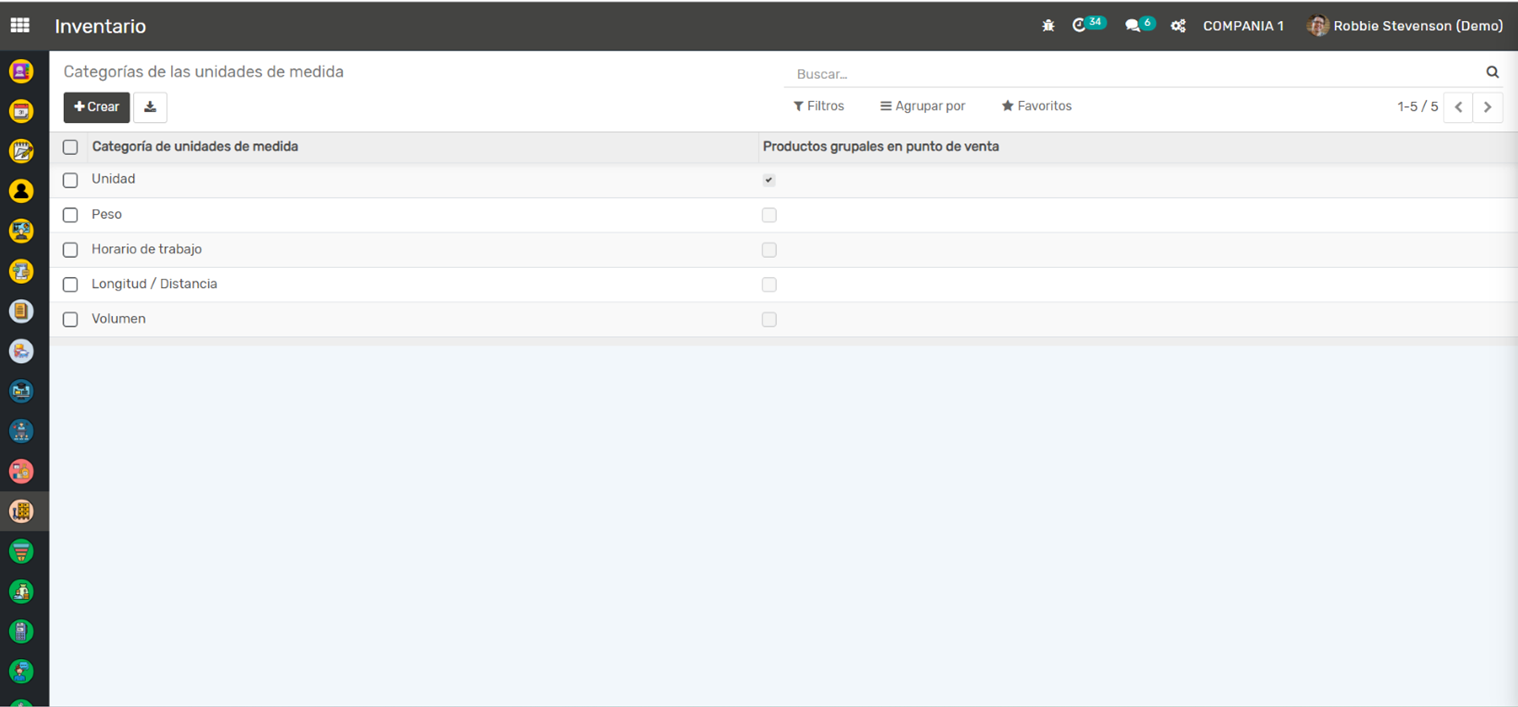Open the COMPANIA 1 company menu
This screenshot has width=1518, height=707.
(1243, 26)
